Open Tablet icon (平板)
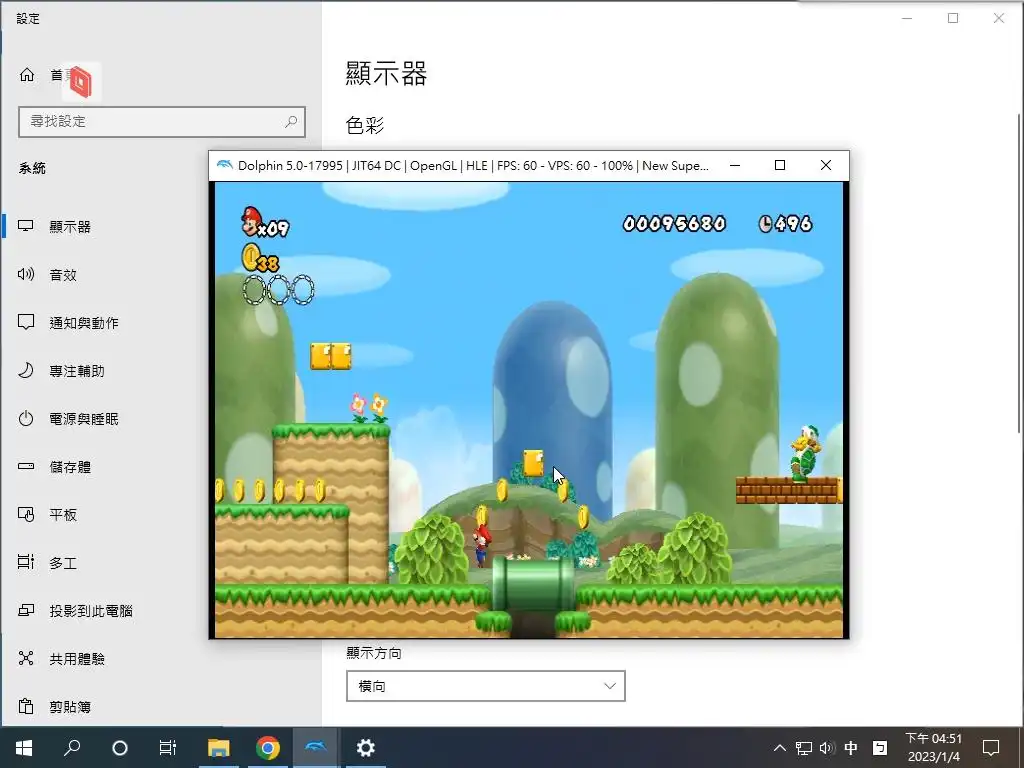 [x=25, y=515]
